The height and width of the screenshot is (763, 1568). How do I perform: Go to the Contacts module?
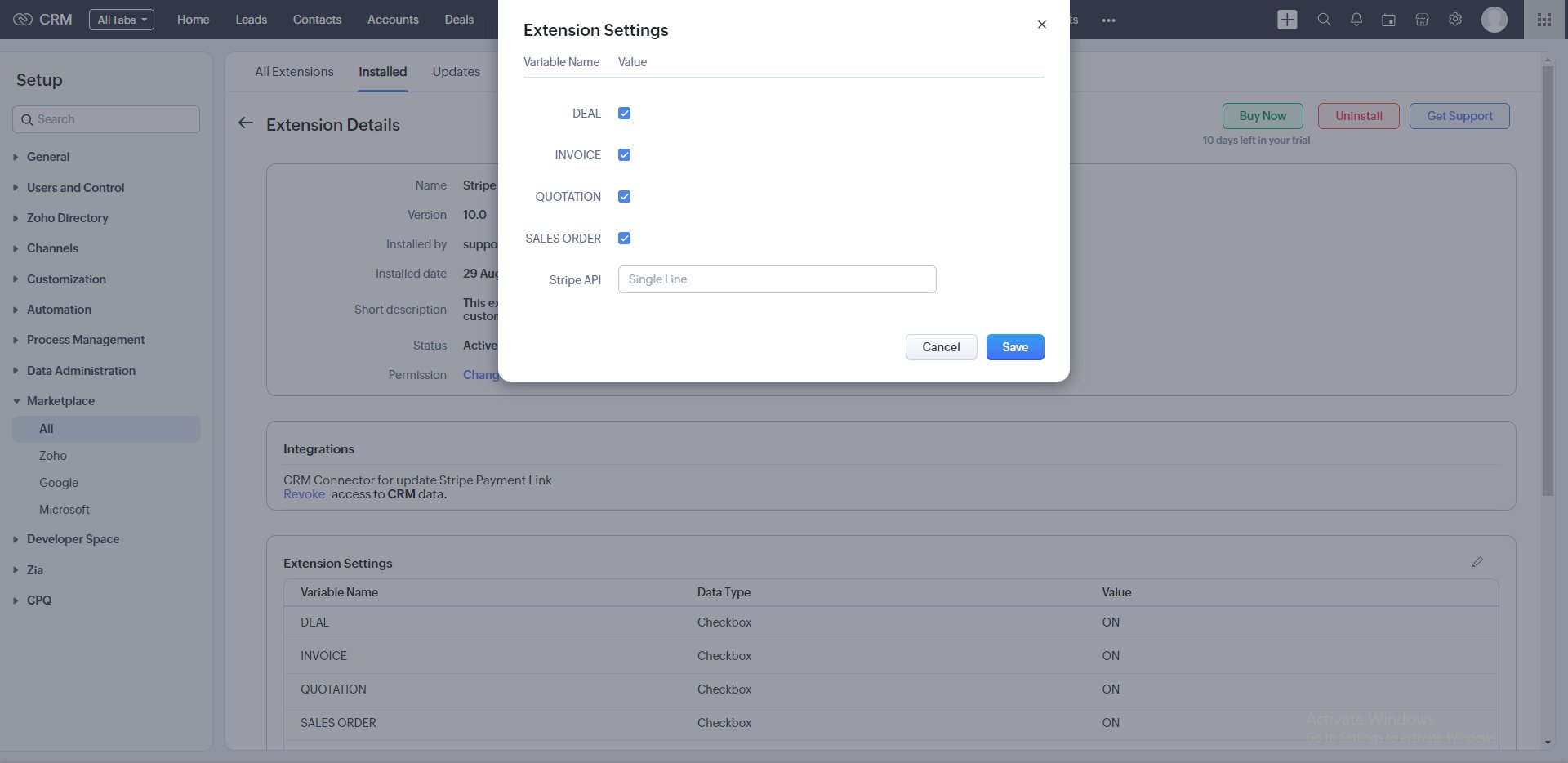tap(318, 20)
